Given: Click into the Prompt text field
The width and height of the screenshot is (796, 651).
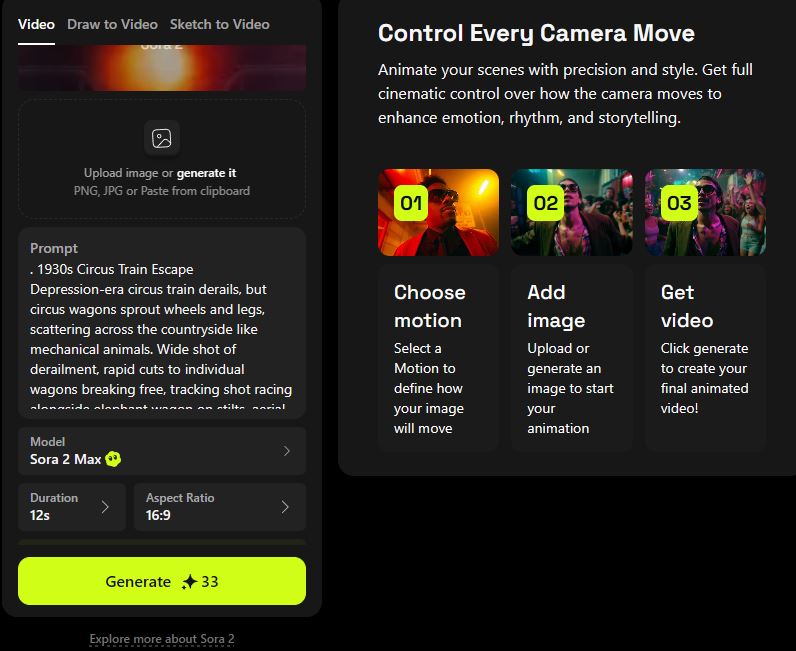Looking at the screenshot, I should pyautogui.click(x=161, y=323).
